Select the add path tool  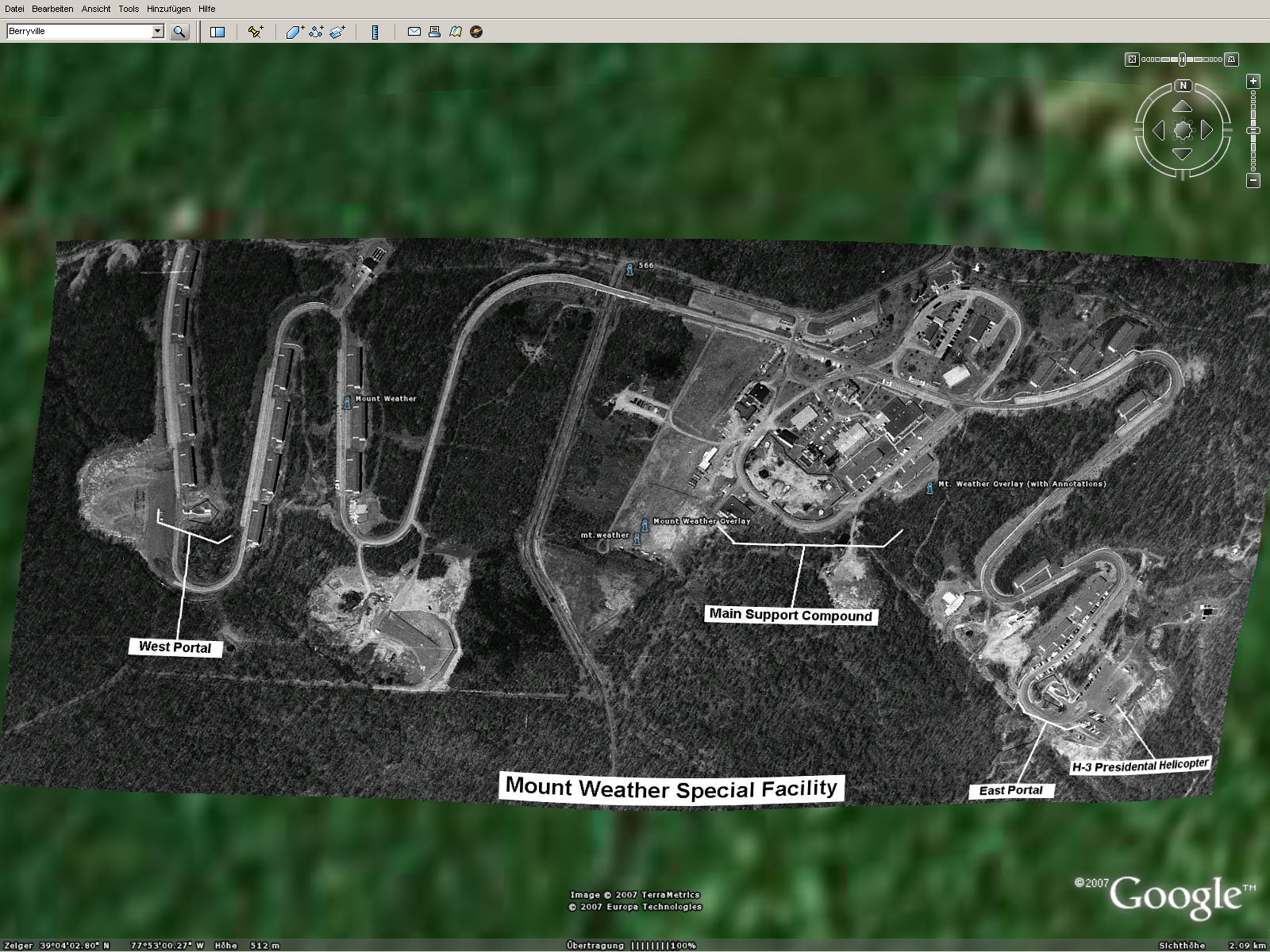click(x=317, y=32)
